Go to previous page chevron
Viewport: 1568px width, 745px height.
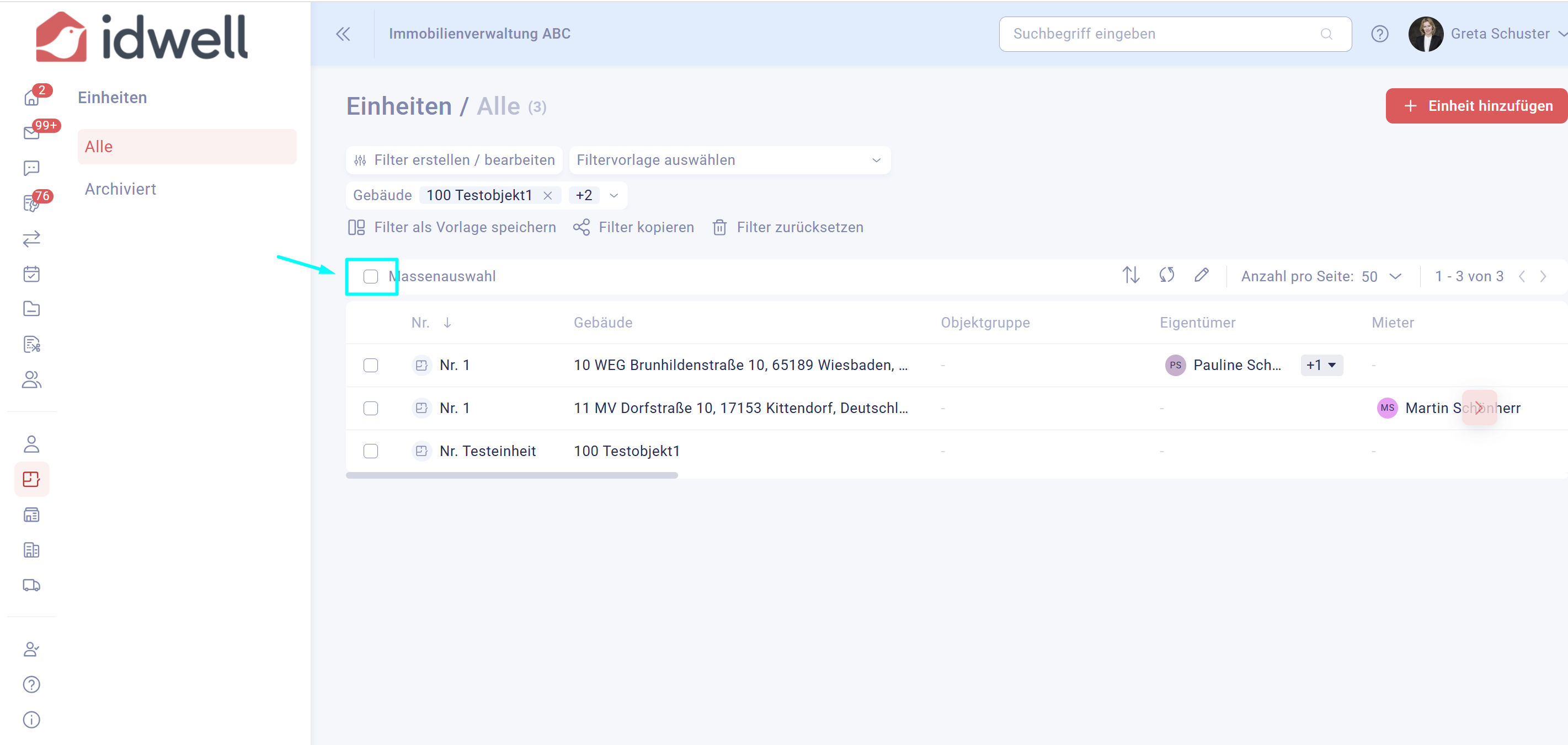click(x=1522, y=277)
